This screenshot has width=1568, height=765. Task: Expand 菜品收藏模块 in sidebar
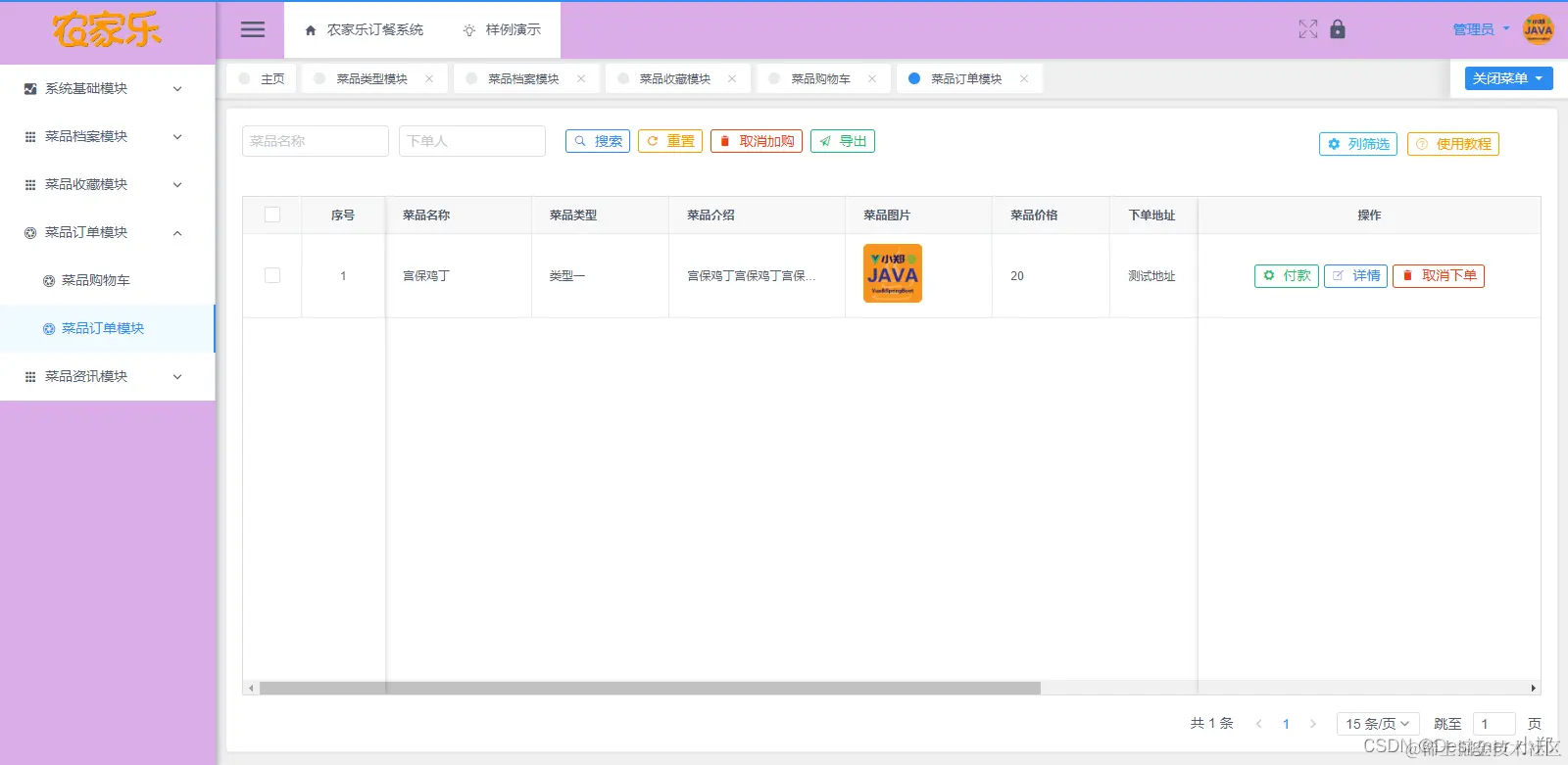point(108,184)
